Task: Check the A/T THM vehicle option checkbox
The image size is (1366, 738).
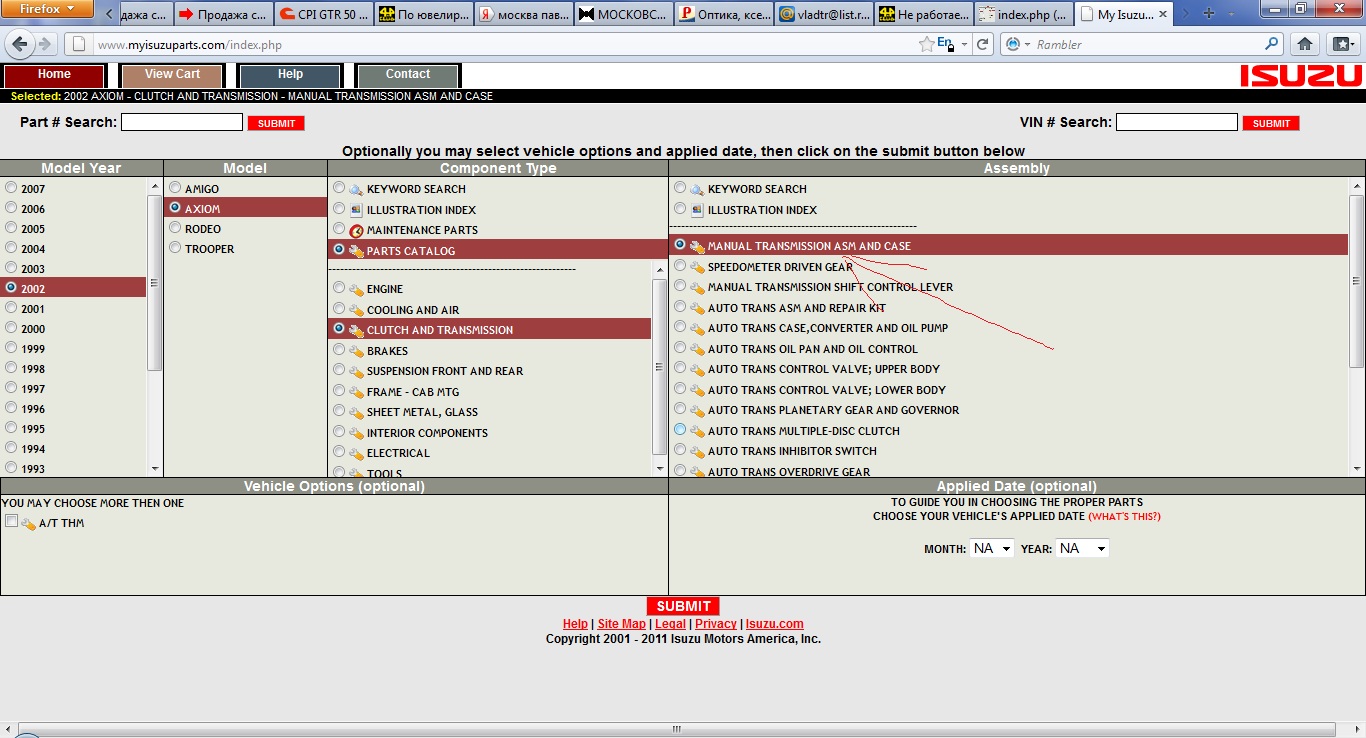Action: coord(11,522)
